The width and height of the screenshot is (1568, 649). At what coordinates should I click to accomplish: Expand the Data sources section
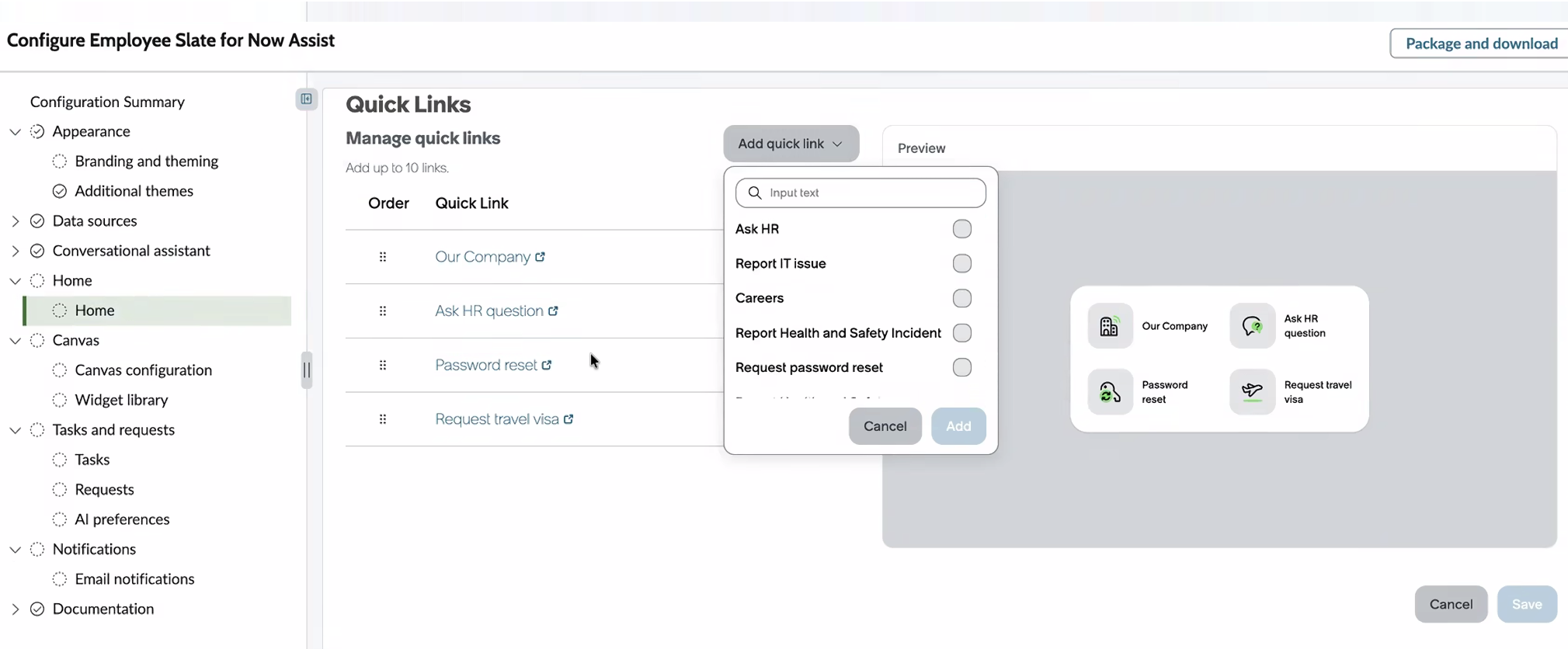pos(15,221)
